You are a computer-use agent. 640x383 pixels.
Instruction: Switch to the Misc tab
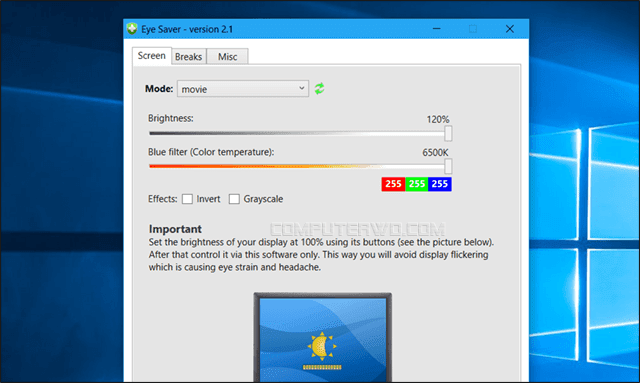pyautogui.click(x=227, y=56)
